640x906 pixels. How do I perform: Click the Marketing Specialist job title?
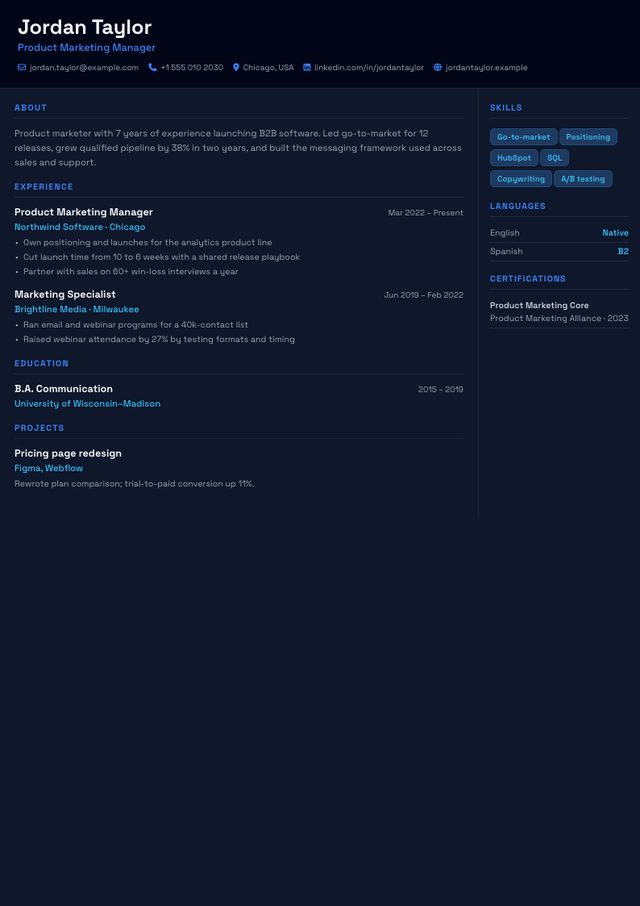(x=65, y=295)
